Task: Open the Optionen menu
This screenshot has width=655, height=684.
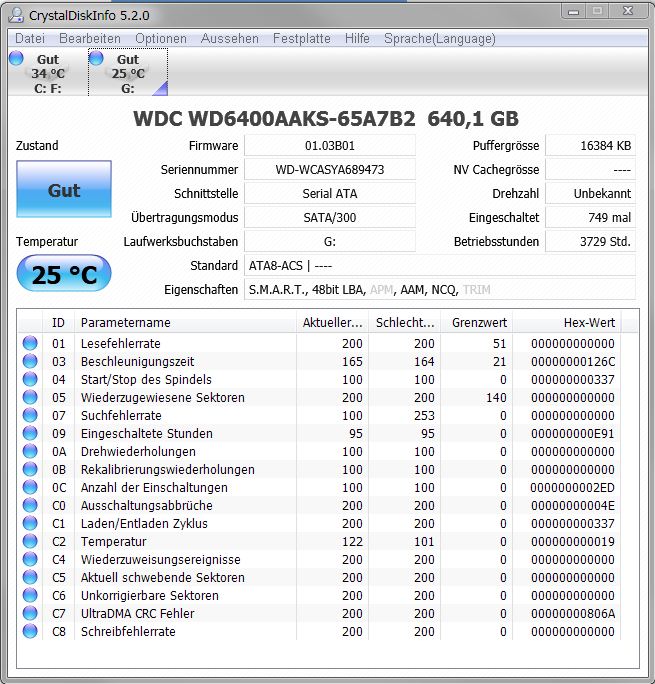Action: click(161, 38)
